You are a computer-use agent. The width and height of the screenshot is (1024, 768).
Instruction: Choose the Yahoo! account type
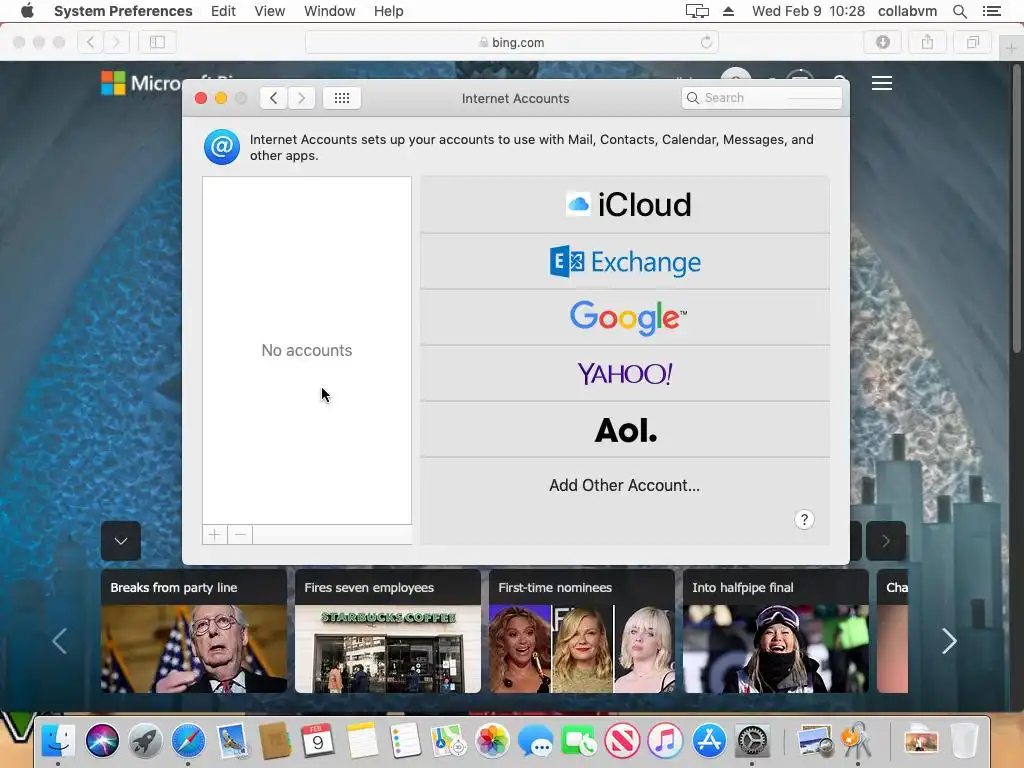625,374
